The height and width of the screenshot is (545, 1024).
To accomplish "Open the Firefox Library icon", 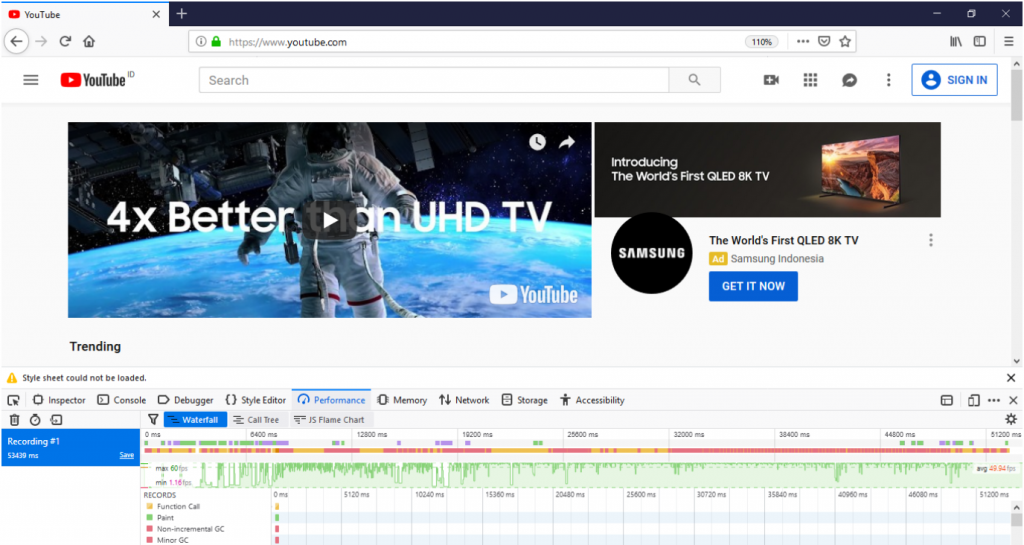I will coord(956,41).
